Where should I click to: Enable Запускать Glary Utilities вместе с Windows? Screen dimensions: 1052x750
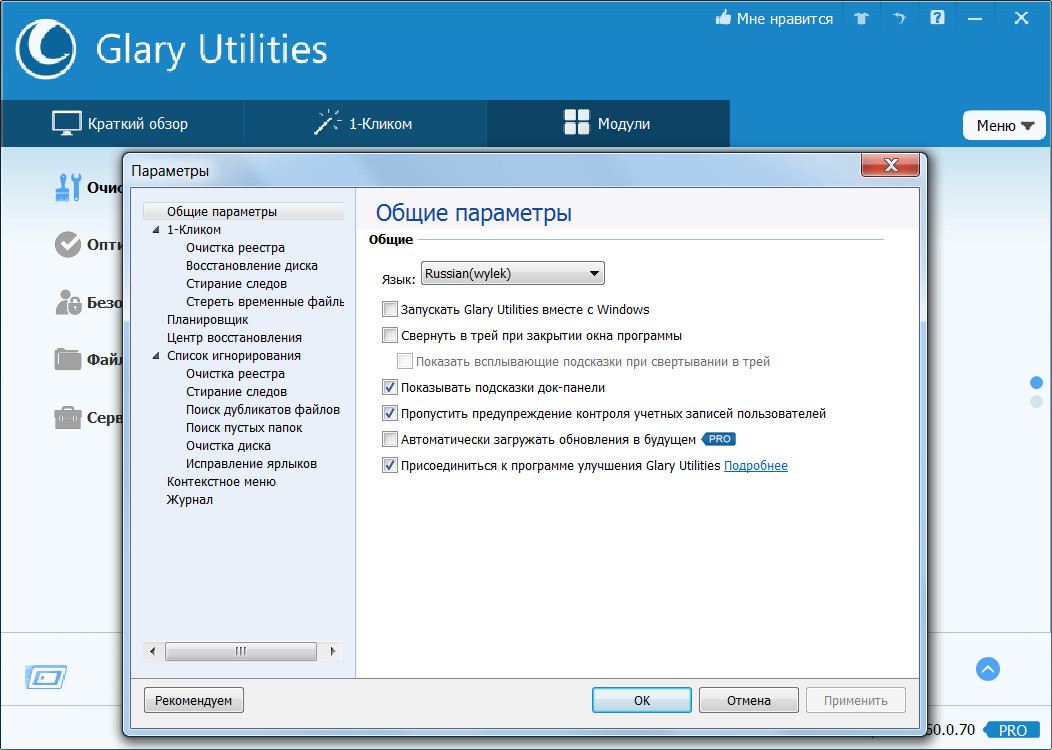[390, 309]
